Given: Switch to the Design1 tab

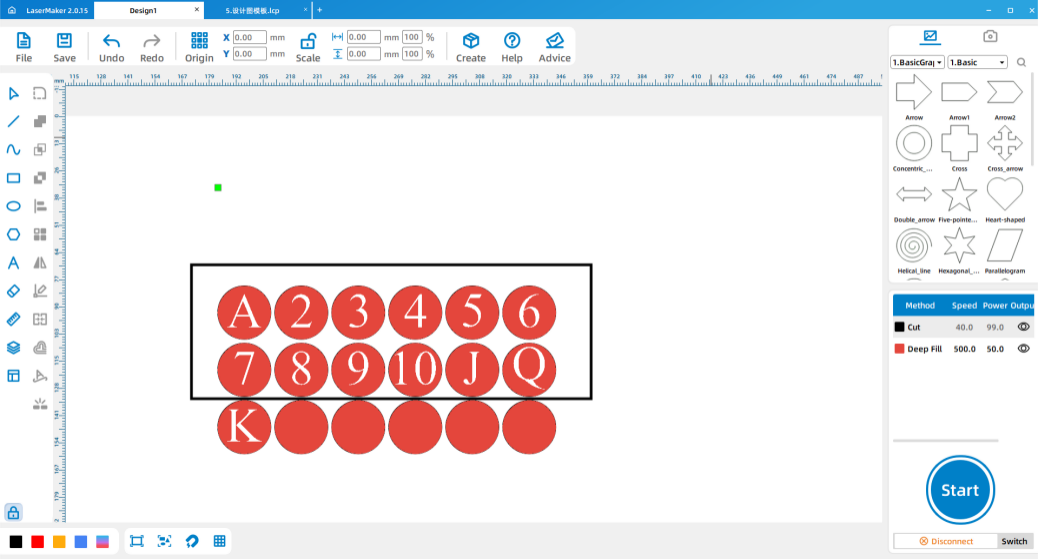Looking at the screenshot, I should click(x=143, y=10).
